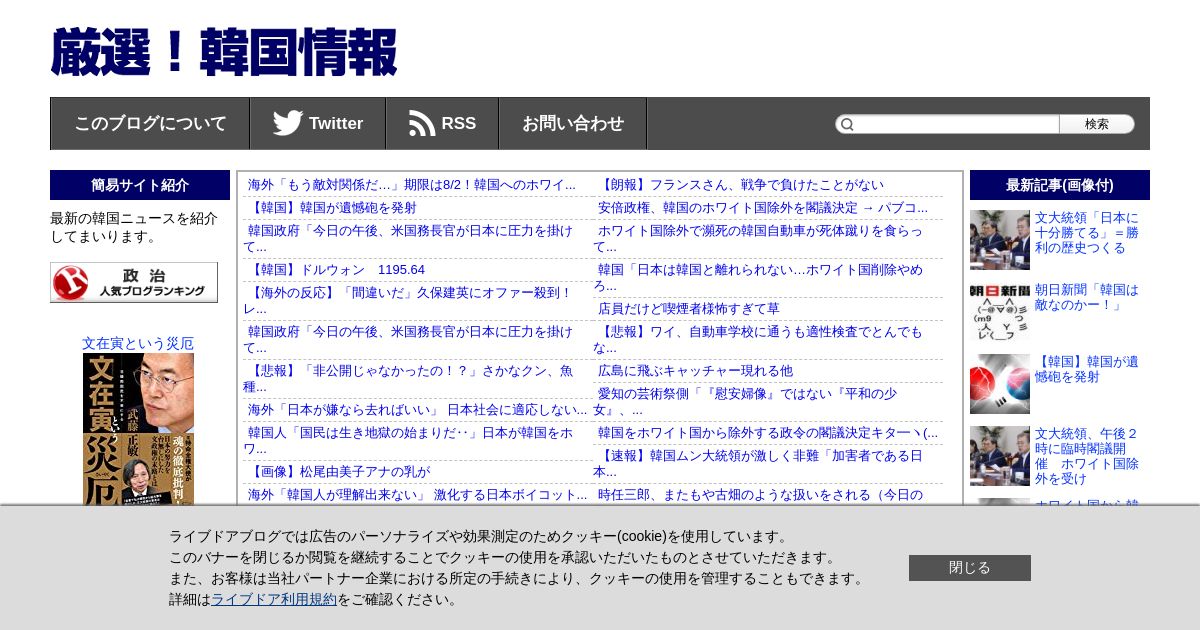Open headline 店員だけど喫煙者様怖すぎて草

click(689, 309)
